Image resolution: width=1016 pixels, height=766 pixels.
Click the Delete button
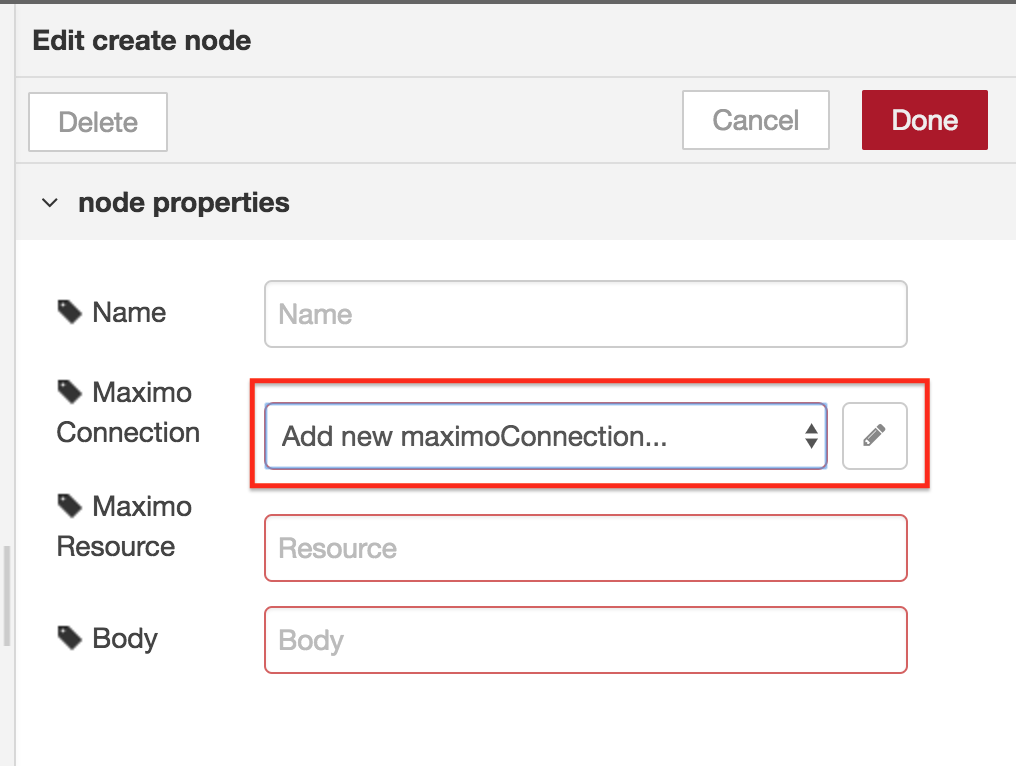tap(98, 122)
